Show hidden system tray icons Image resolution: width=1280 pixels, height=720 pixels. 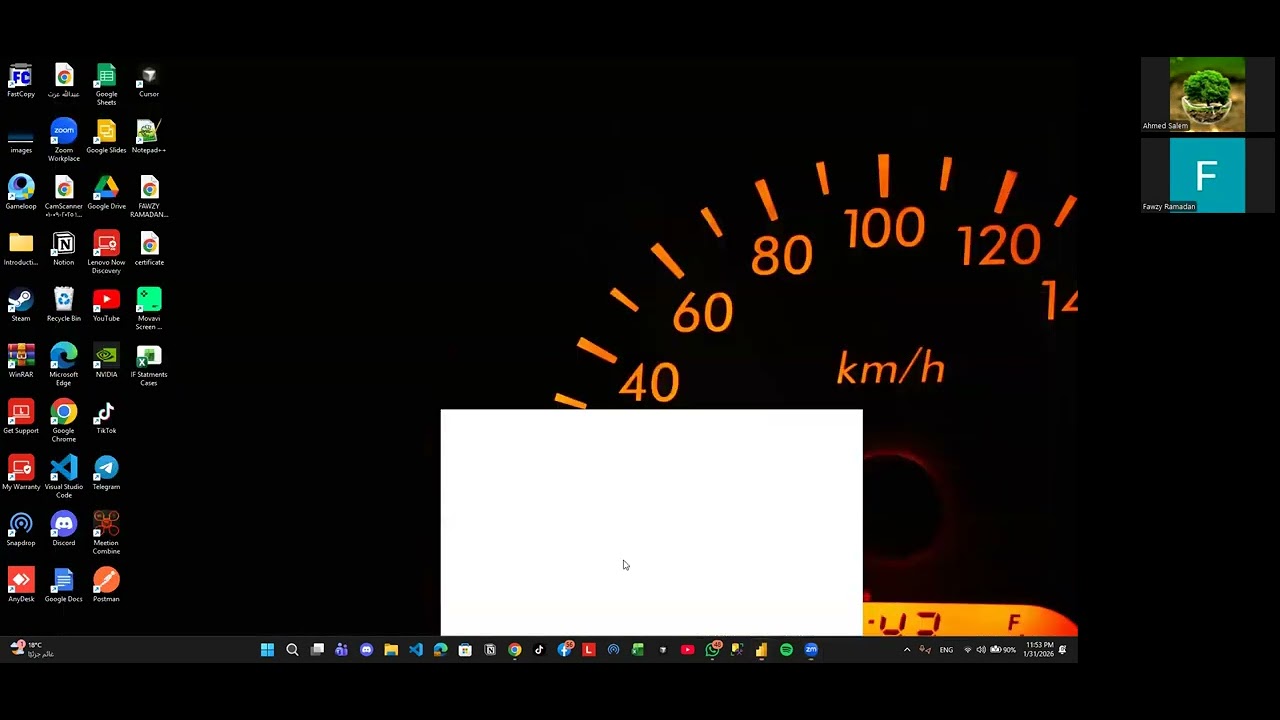pyautogui.click(x=907, y=650)
